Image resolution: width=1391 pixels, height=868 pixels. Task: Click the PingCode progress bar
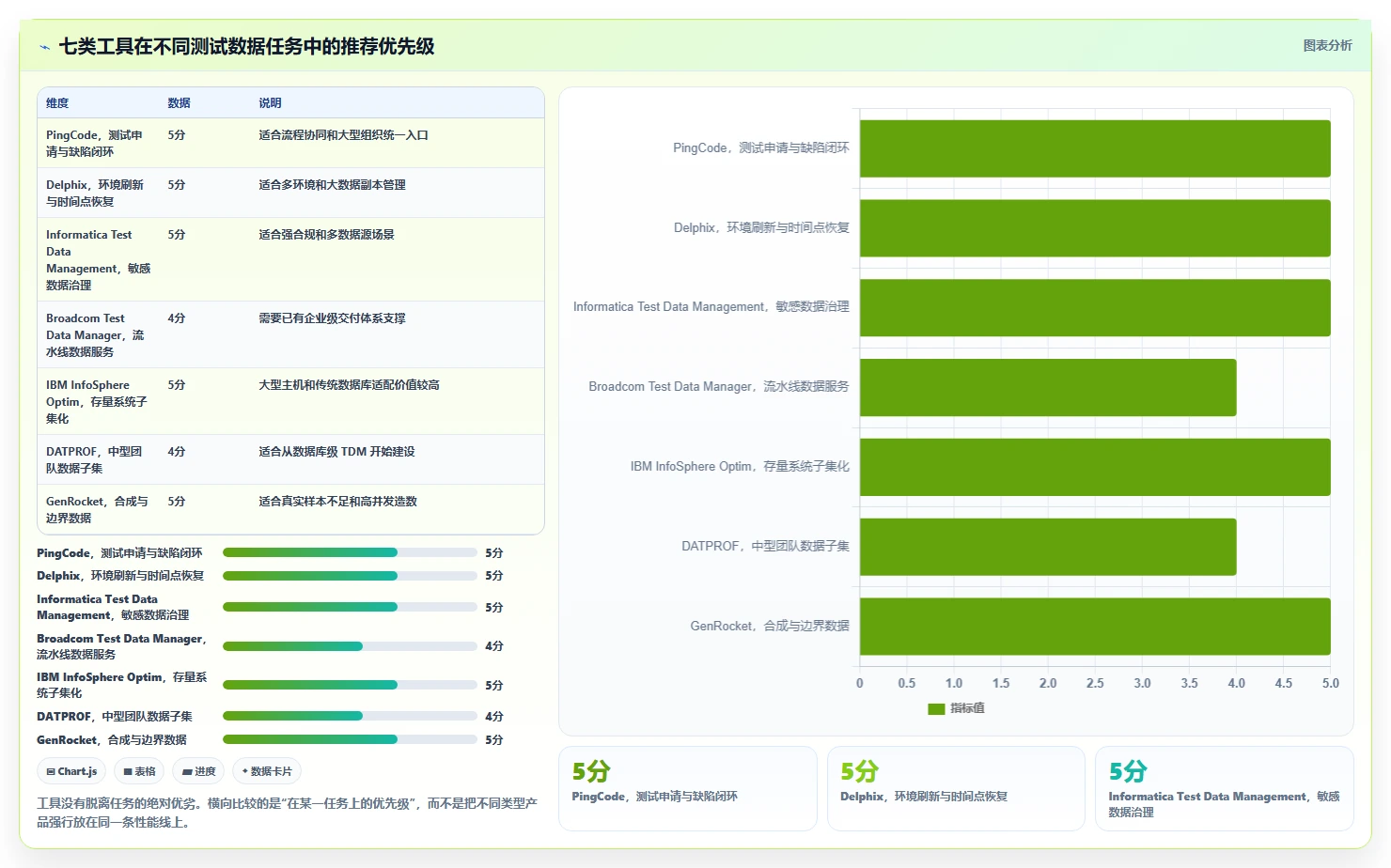[x=350, y=552]
